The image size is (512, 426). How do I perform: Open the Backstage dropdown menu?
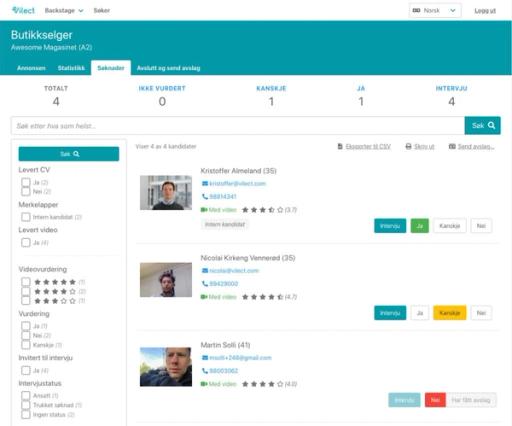[x=64, y=11]
